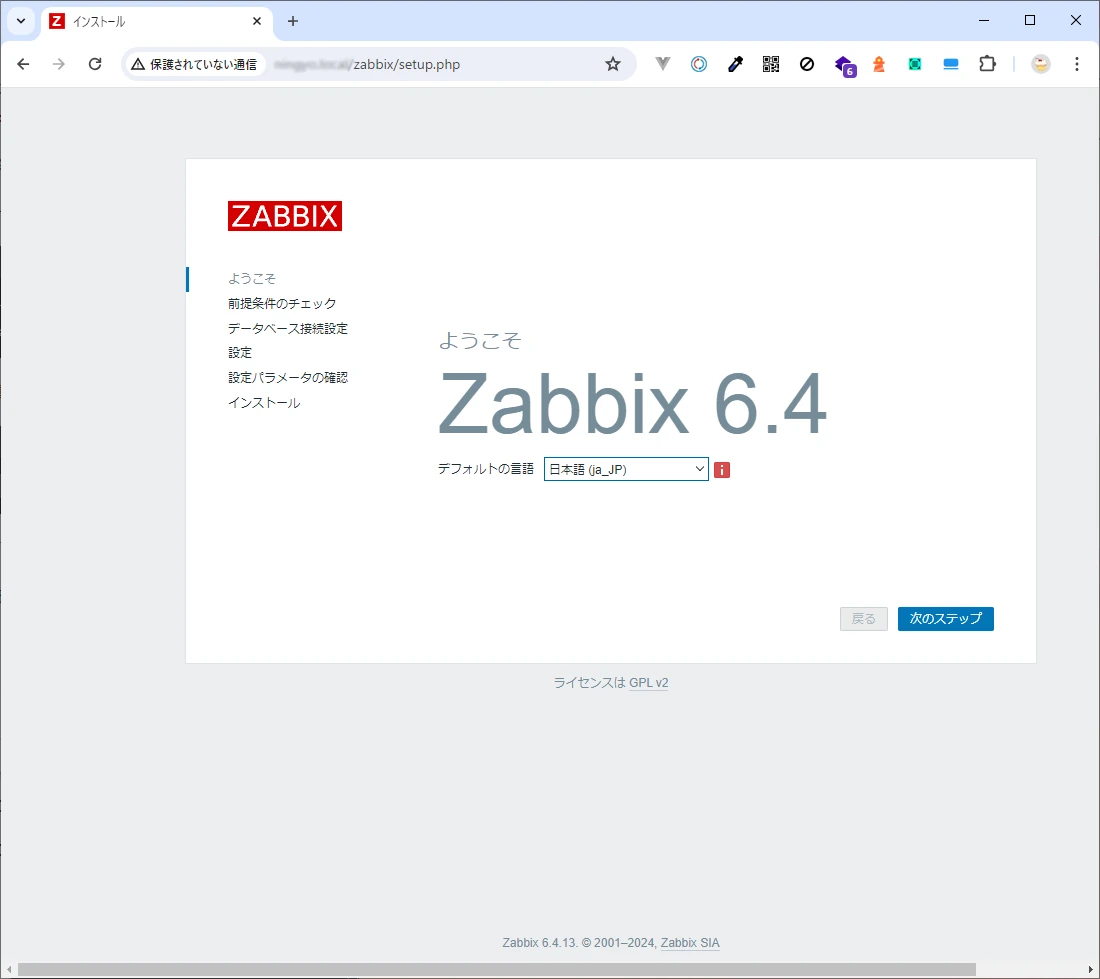
Task: Activate the eyedropper color picker extension
Action: (x=735, y=64)
